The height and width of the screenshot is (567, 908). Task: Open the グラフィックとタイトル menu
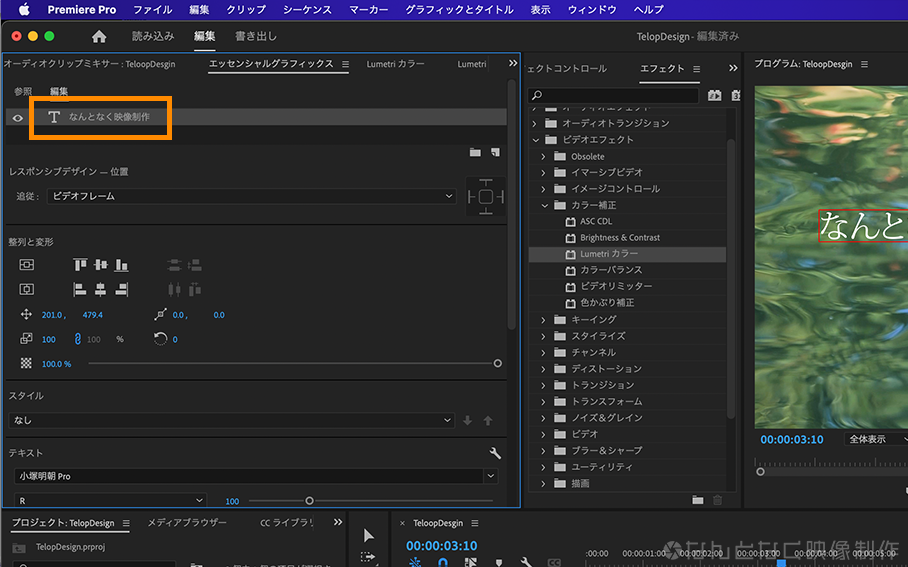pyautogui.click(x=459, y=10)
